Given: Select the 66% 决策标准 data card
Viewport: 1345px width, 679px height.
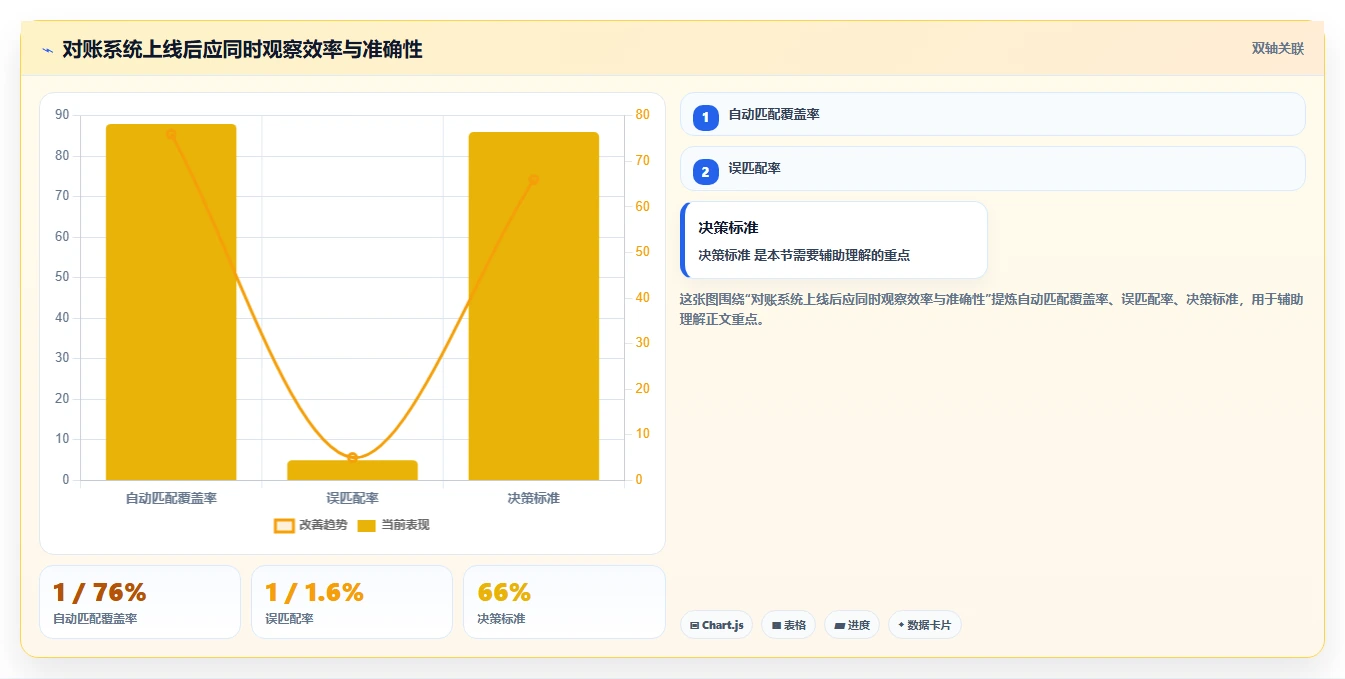Looking at the screenshot, I should (x=564, y=602).
